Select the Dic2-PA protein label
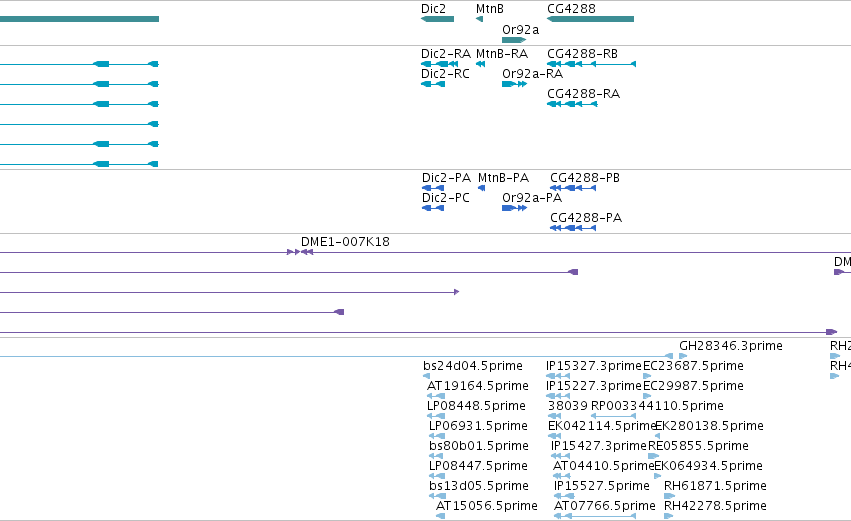This screenshot has height=521, width=851. click(446, 178)
